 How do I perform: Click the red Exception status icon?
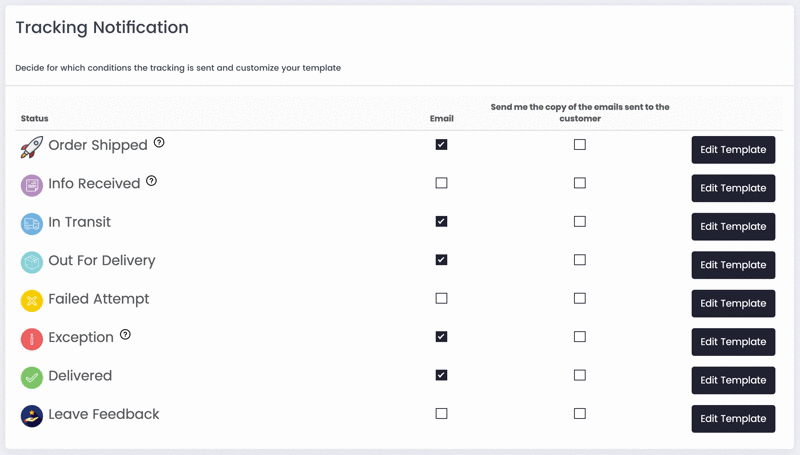(32, 339)
